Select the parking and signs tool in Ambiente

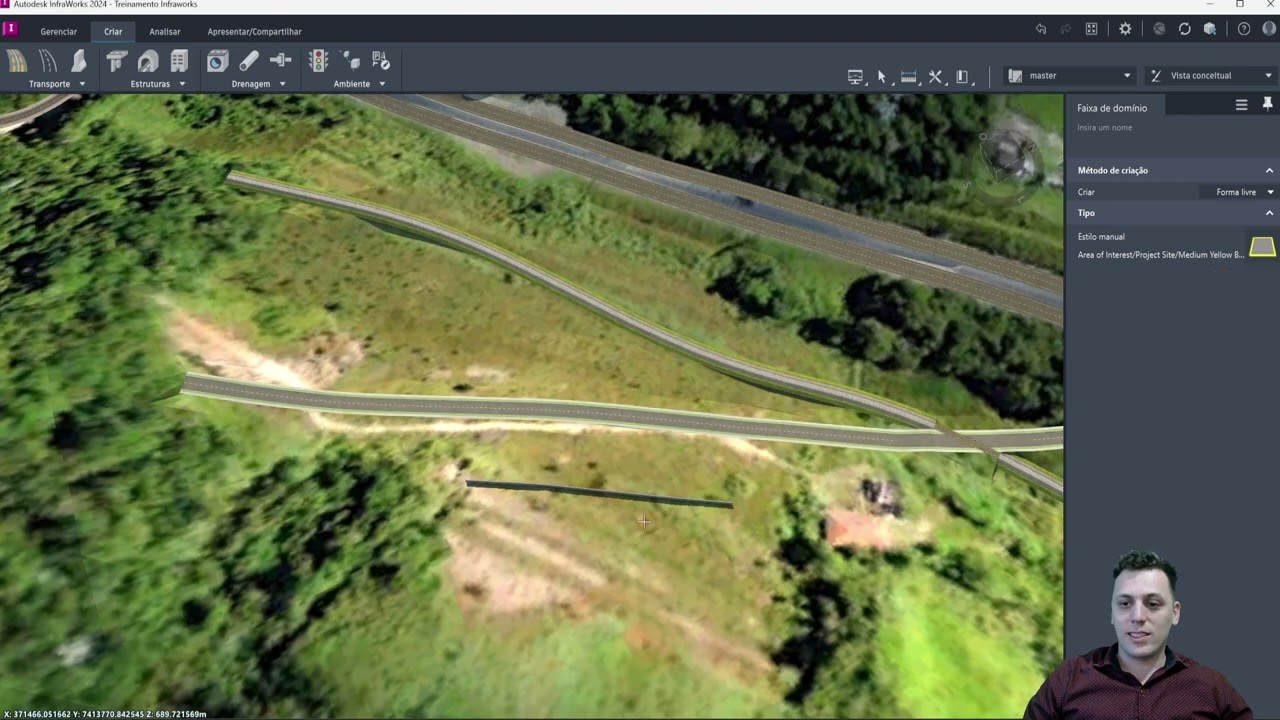click(x=381, y=62)
